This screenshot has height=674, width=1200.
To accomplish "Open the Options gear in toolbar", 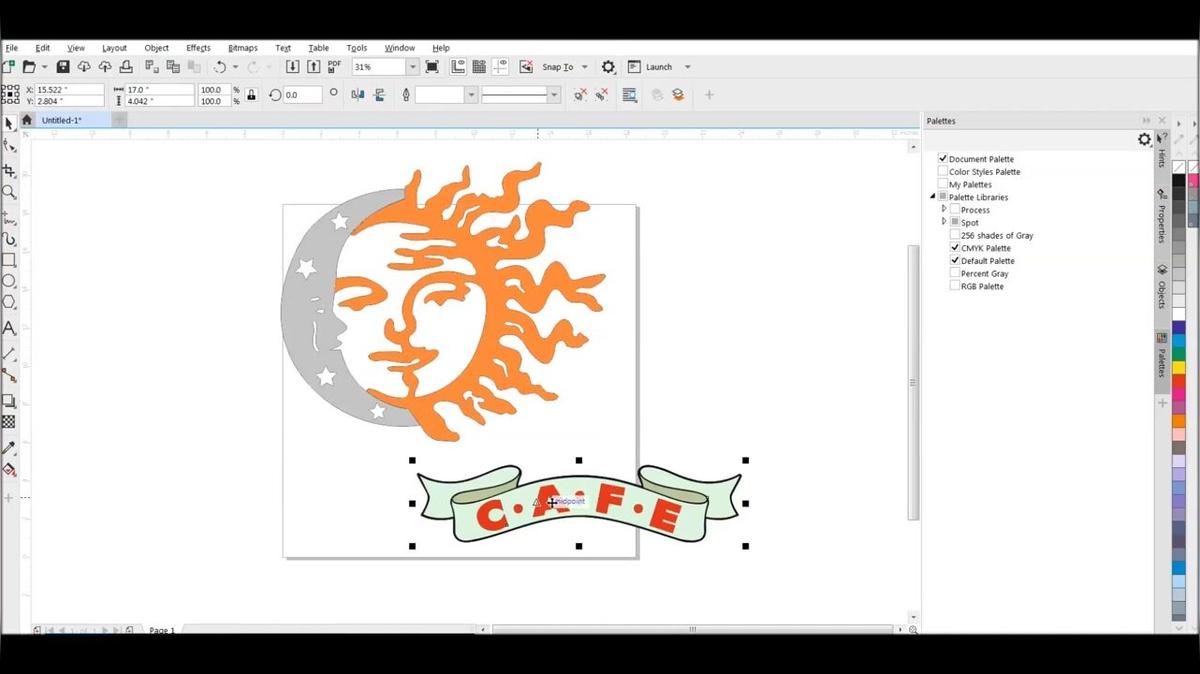I will [608, 67].
